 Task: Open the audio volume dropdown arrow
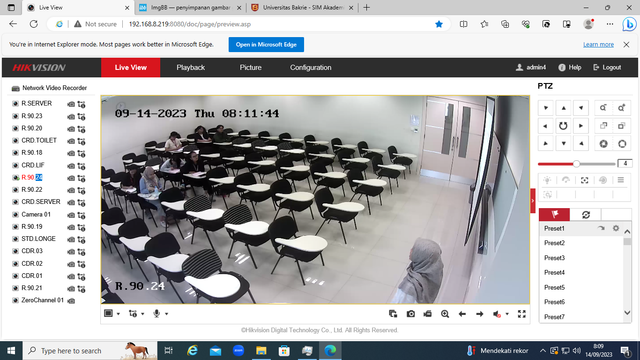tap(507, 314)
